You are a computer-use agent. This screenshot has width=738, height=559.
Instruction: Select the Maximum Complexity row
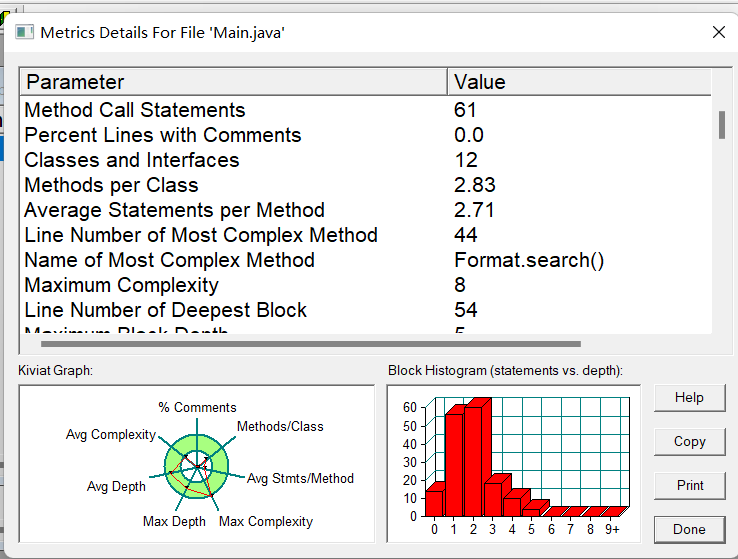[x=366, y=285]
